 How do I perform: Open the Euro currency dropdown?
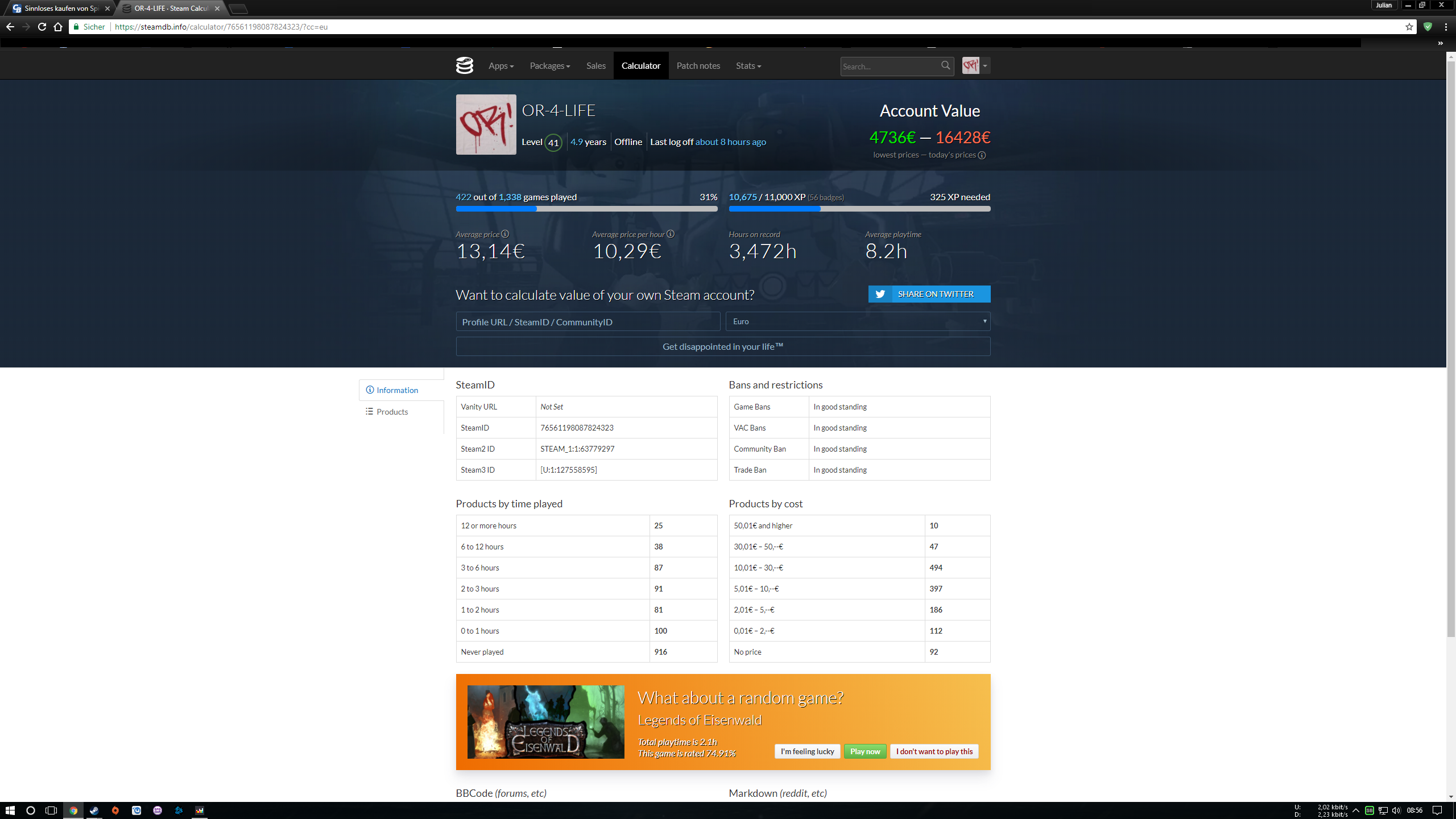tap(859, 321)
